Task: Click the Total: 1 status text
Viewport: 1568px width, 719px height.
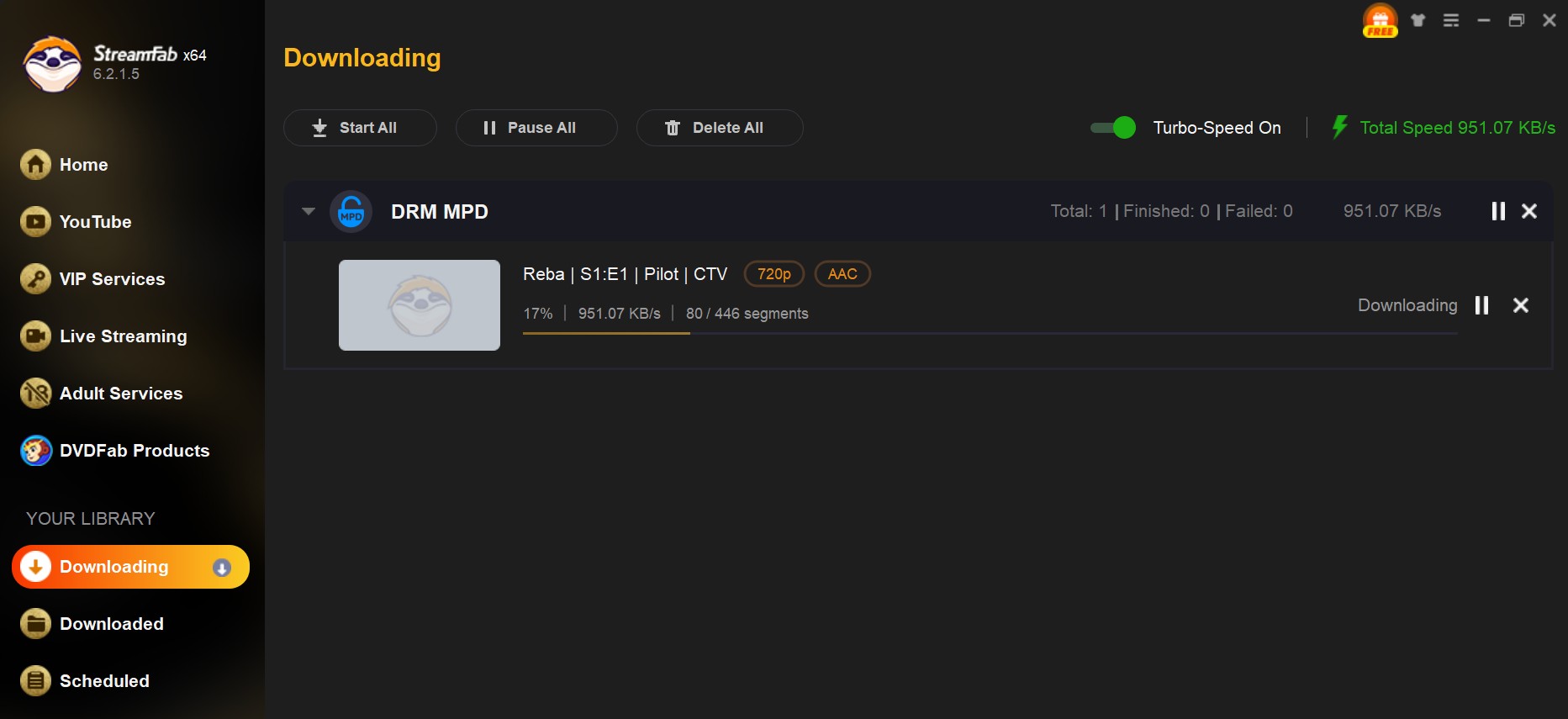Action: point(1079,211)
